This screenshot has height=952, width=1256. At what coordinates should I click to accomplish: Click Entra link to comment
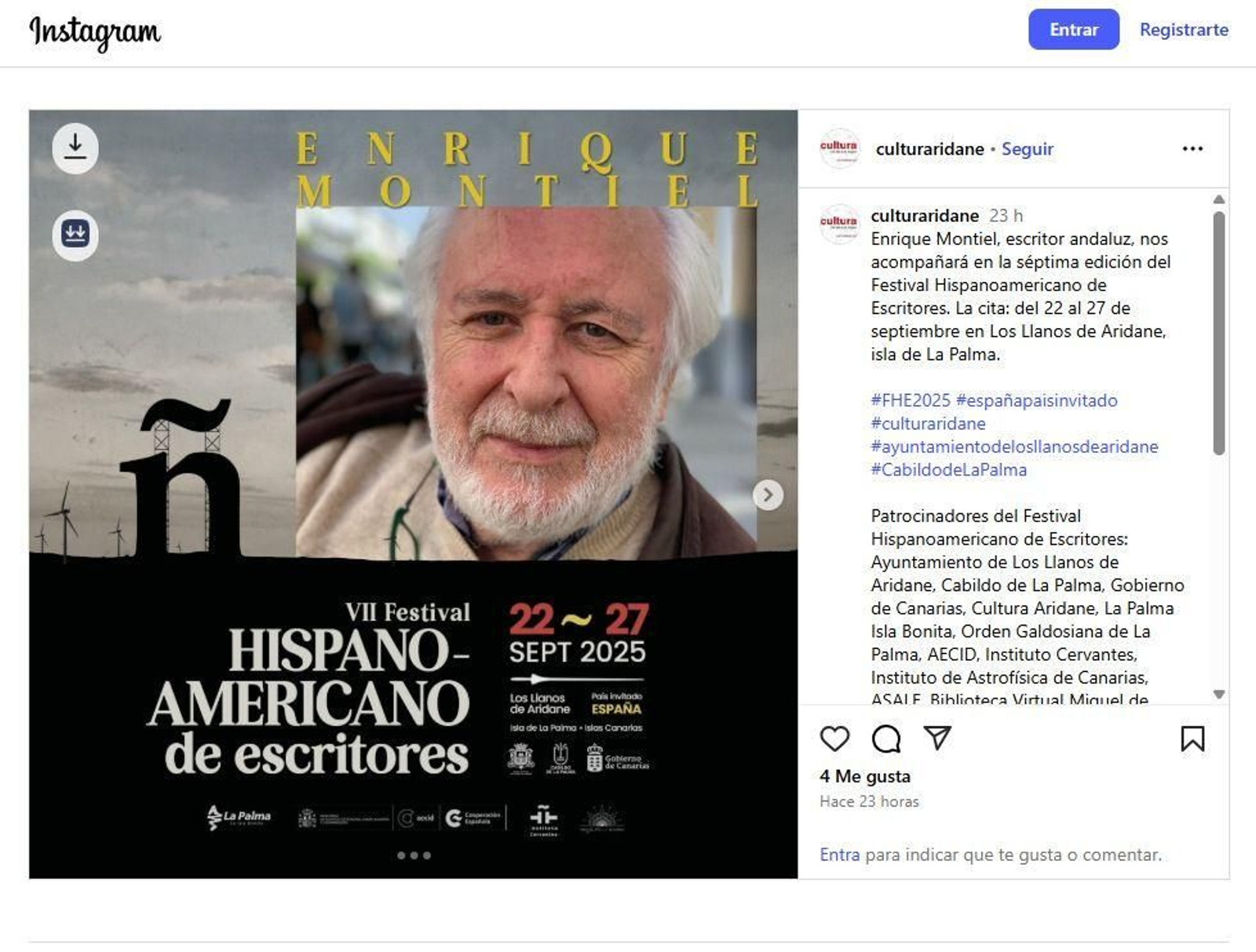pyautogui.click(x=839, y=855)
